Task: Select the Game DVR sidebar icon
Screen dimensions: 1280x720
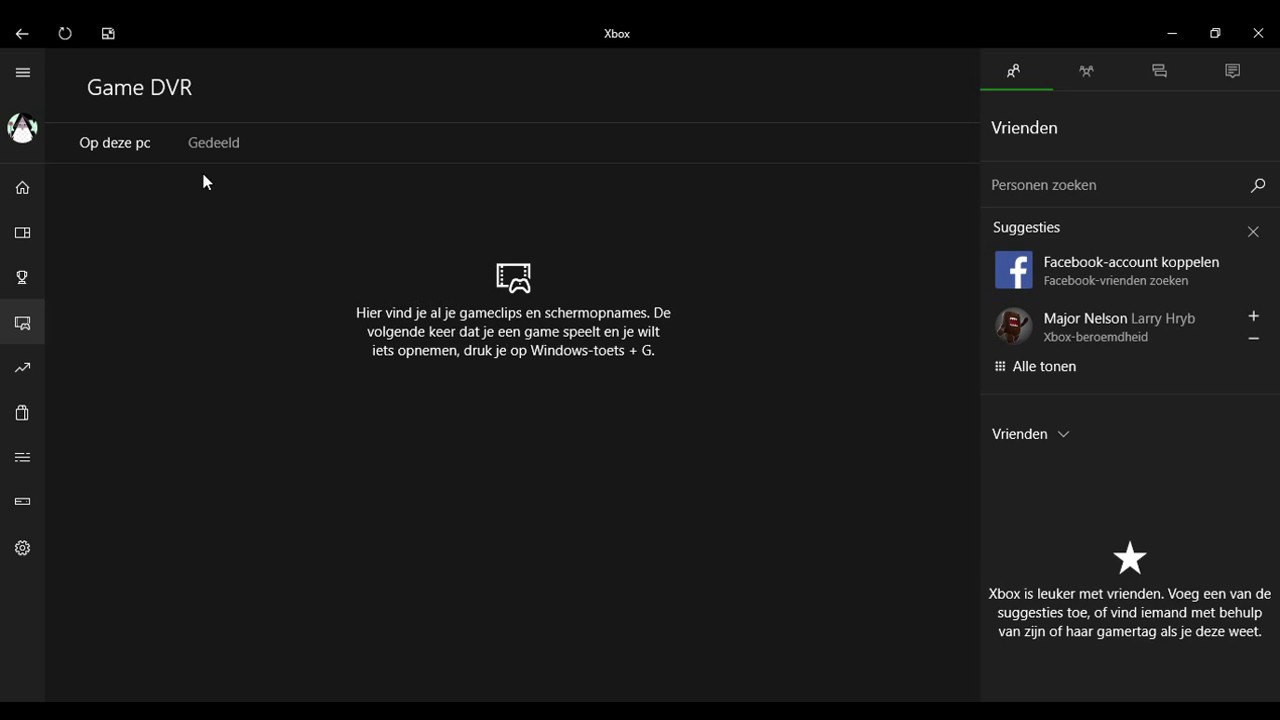Action: (22, 323)
